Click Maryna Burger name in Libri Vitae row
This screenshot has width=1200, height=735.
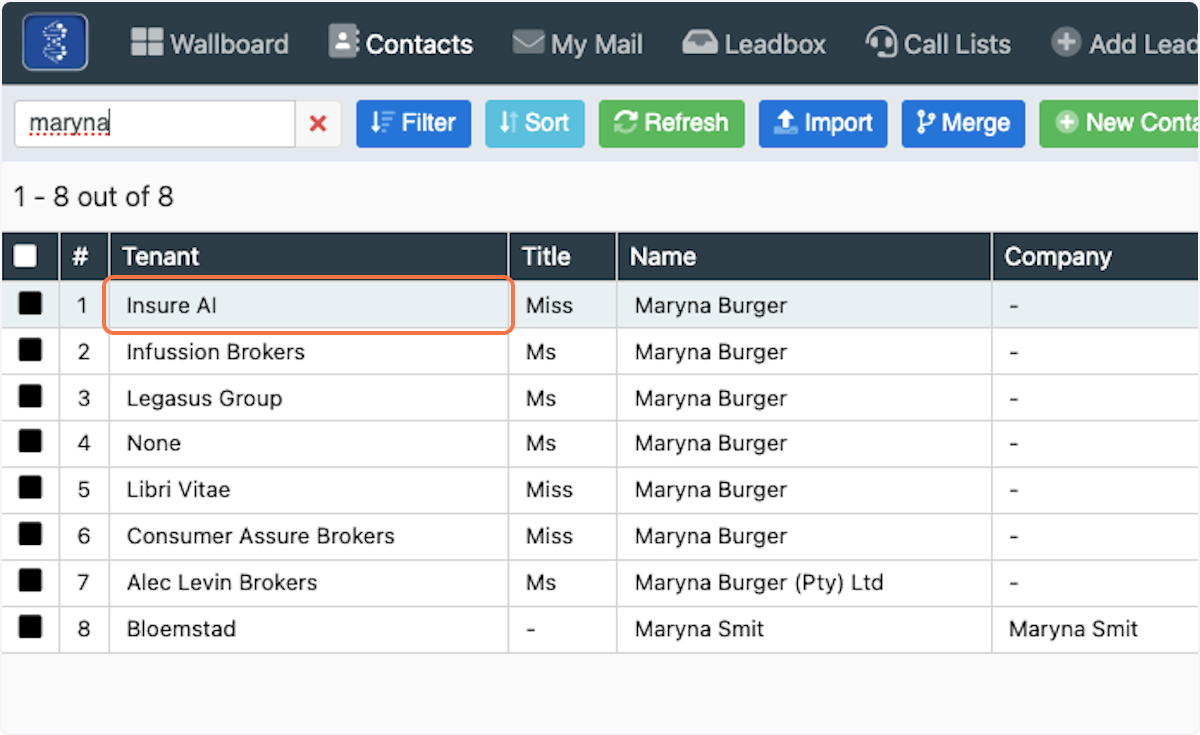pos(711,490)
